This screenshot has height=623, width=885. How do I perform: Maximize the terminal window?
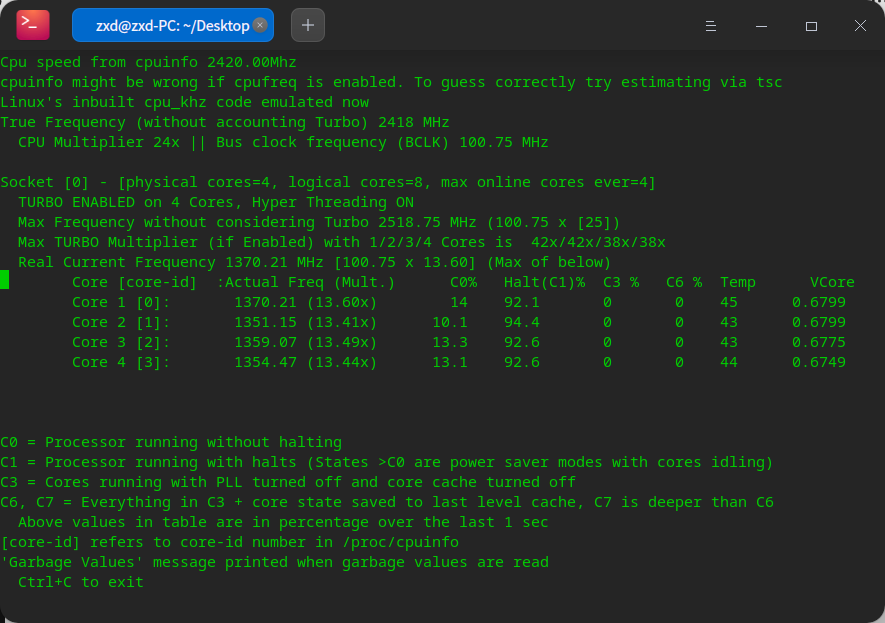811,25
